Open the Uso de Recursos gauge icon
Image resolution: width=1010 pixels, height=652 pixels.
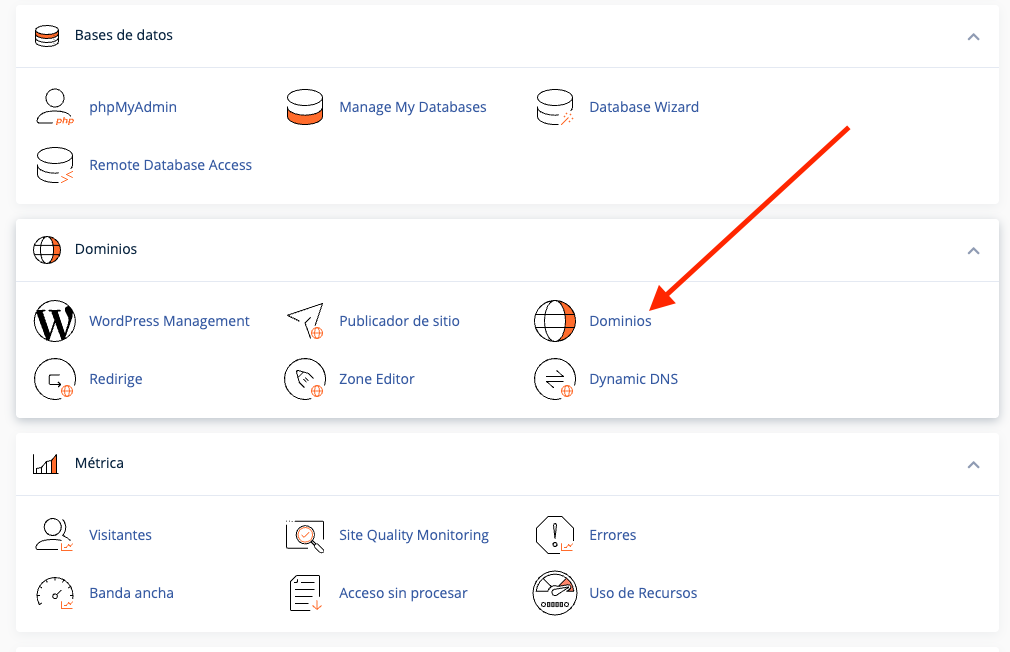pyautogui.click(x=555, y=593)
